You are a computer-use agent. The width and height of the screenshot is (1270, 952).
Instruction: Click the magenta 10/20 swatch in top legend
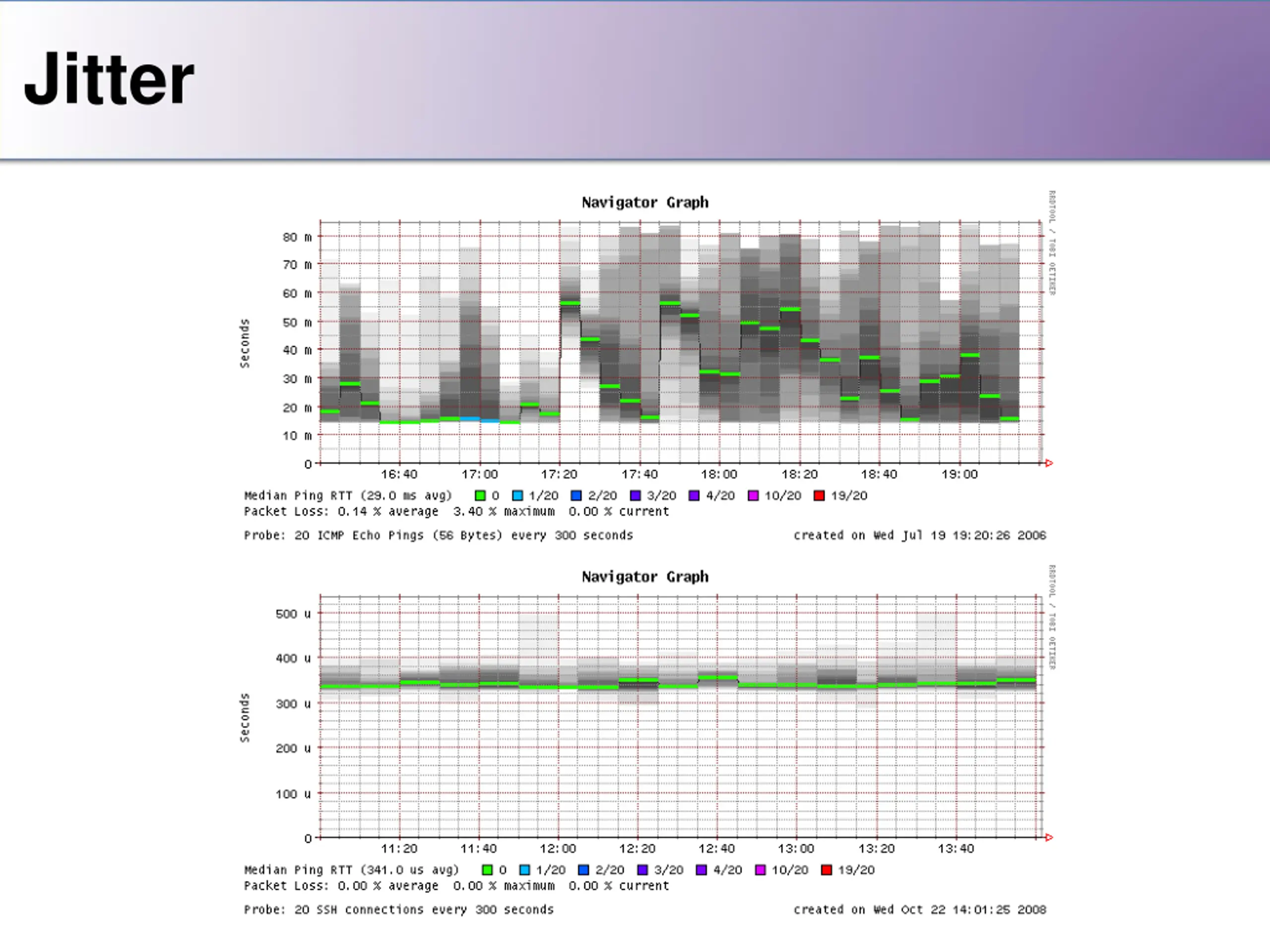pos(753,496)
